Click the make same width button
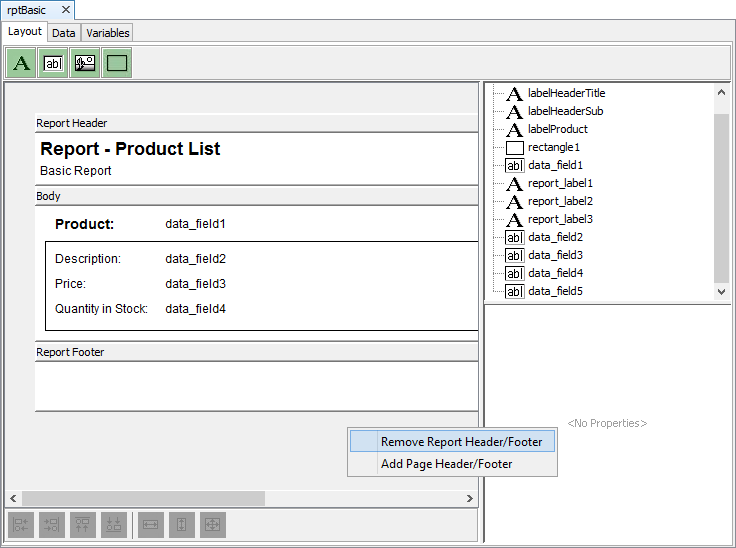 151,524
